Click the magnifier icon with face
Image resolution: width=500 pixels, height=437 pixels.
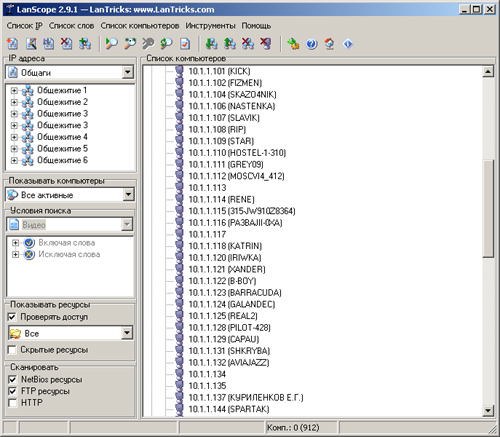click(130, 44)
